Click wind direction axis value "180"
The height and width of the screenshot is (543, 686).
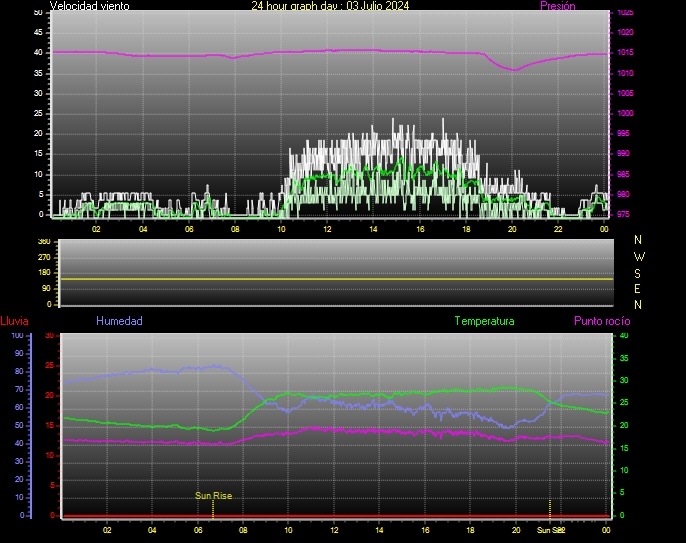pyautogui.click(x=44, y=273)
